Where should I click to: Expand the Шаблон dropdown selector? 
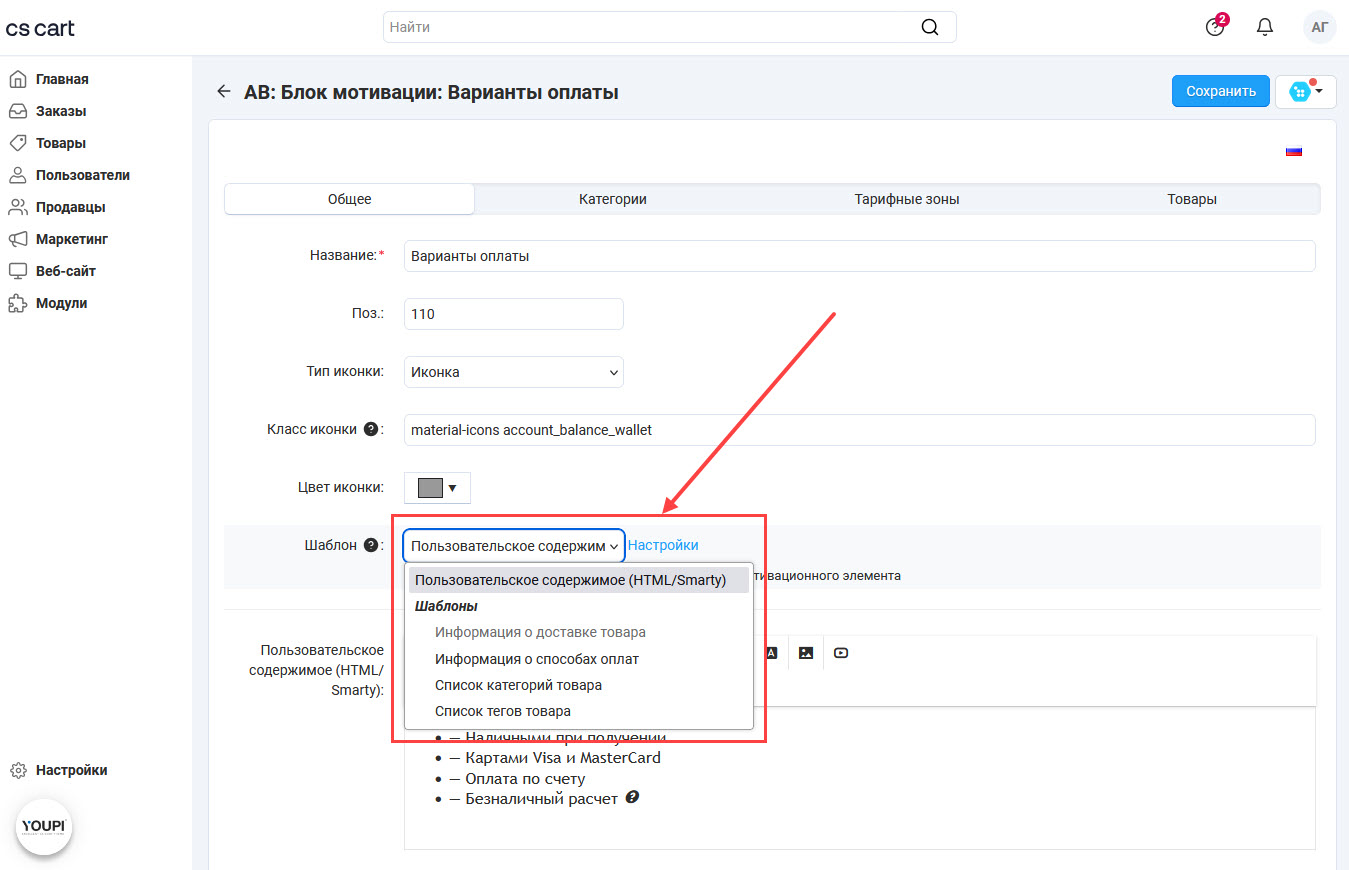[x=514, y=546]
